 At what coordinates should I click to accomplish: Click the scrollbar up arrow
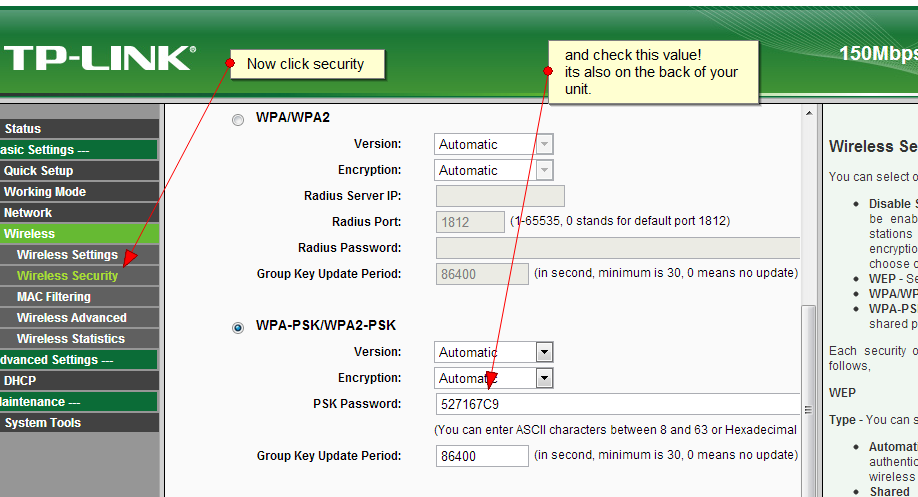tap(809, 114)
